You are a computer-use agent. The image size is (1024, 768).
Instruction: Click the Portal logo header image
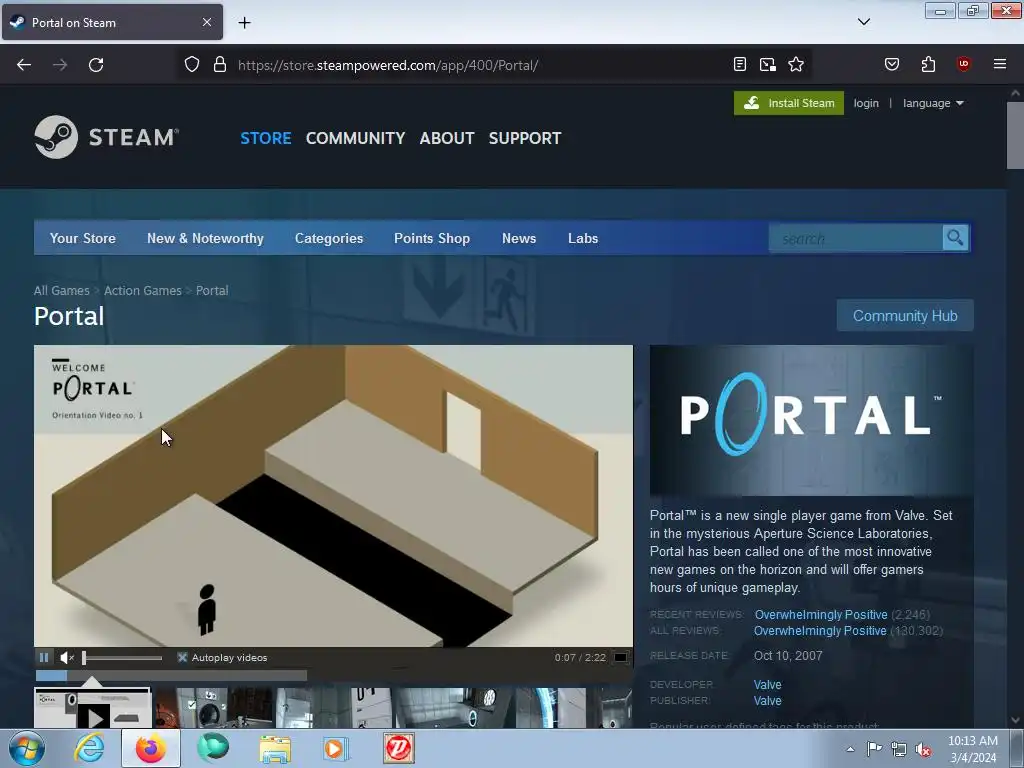811,420
